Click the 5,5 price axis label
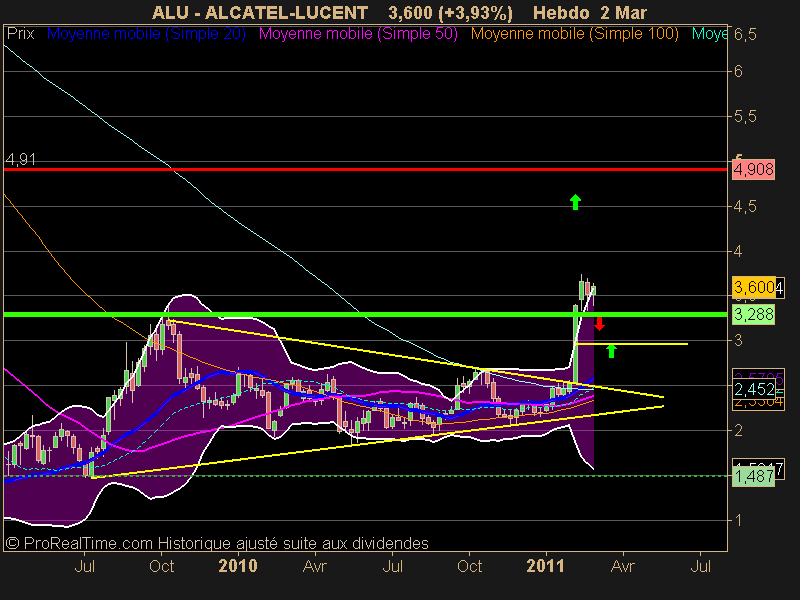Screen dimensions: 800x600 pyautogui.click(x=745, y=117)
